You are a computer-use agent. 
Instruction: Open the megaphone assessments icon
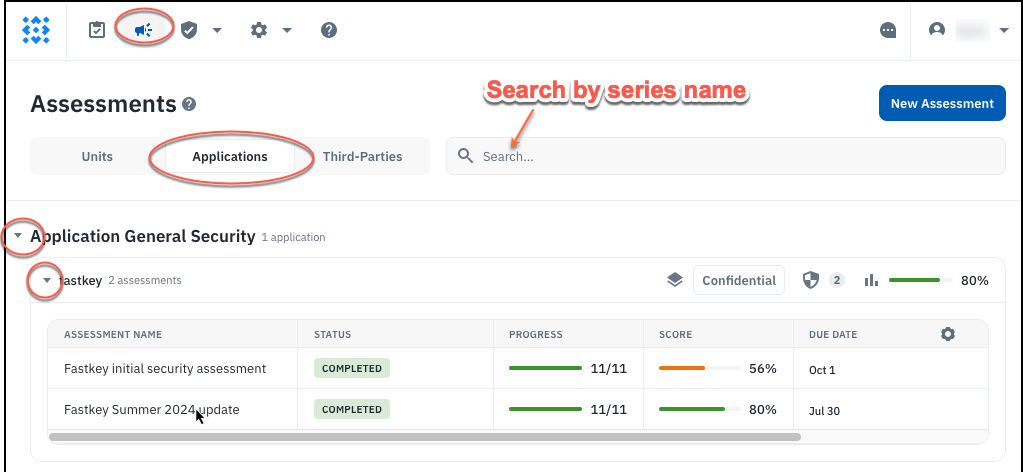(x=144, y=30)
